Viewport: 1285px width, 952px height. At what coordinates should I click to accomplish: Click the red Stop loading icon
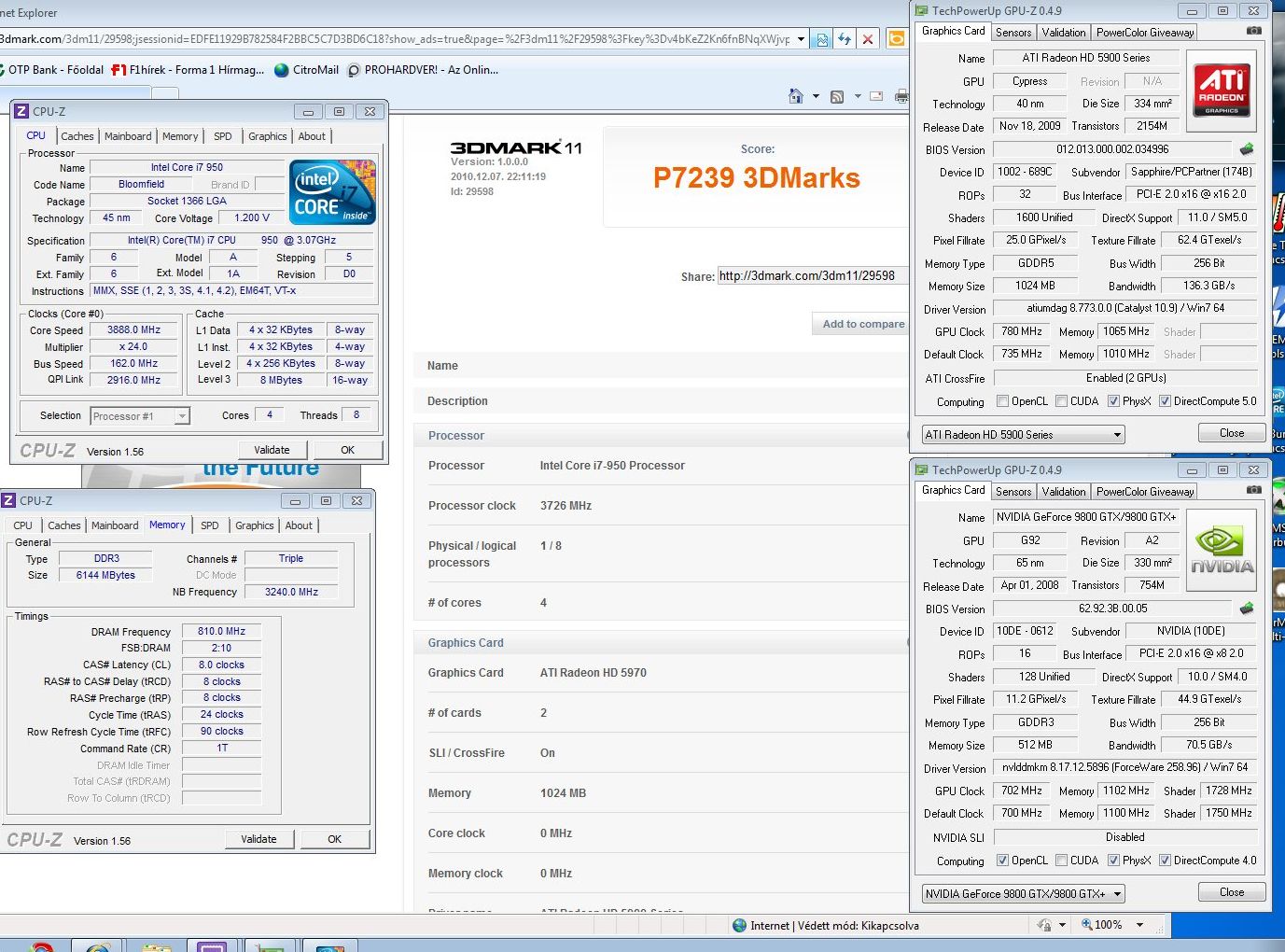(868, 39)
